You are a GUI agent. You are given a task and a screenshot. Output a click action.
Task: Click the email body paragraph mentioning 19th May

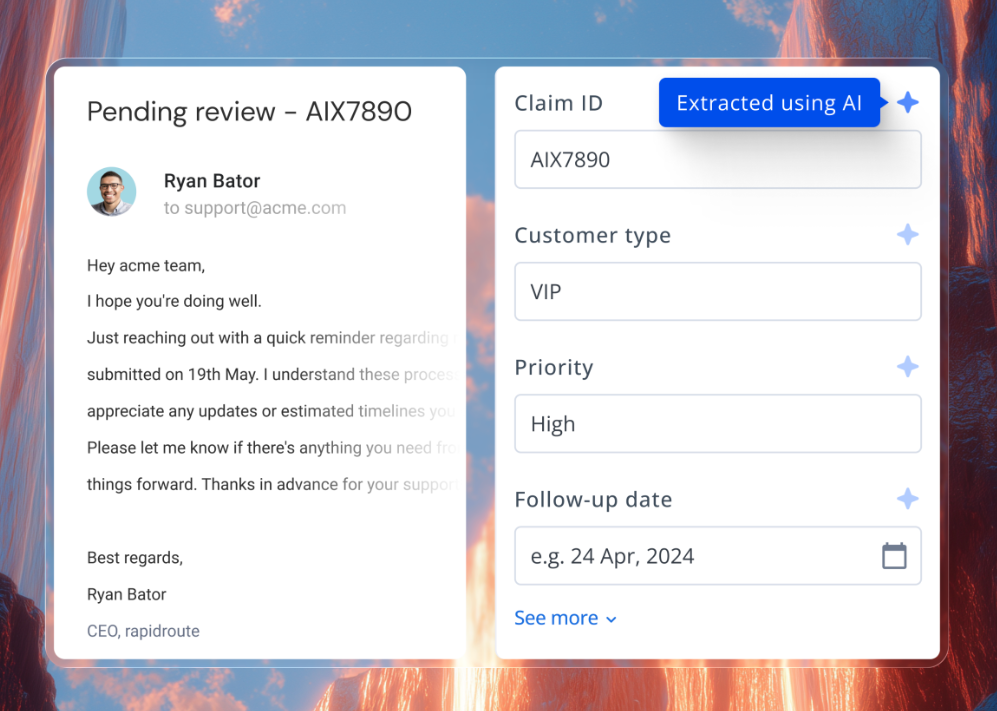pos(270,374)
